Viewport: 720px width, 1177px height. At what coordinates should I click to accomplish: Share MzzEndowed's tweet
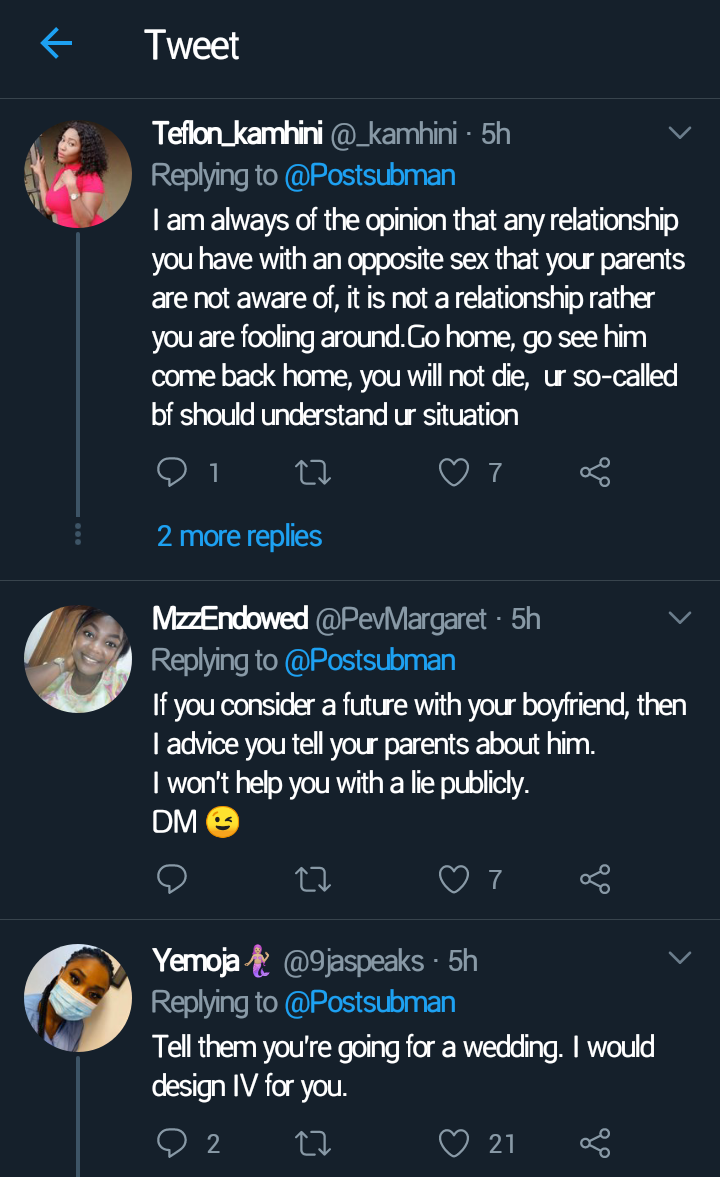595,879
